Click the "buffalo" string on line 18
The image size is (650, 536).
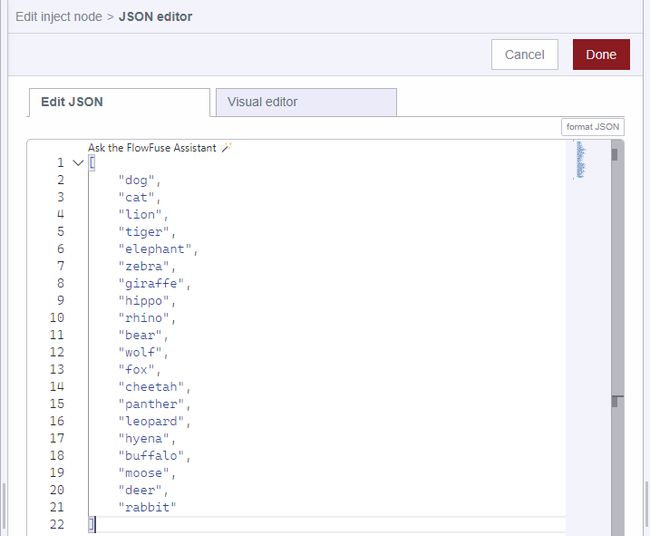click(151, 456)
